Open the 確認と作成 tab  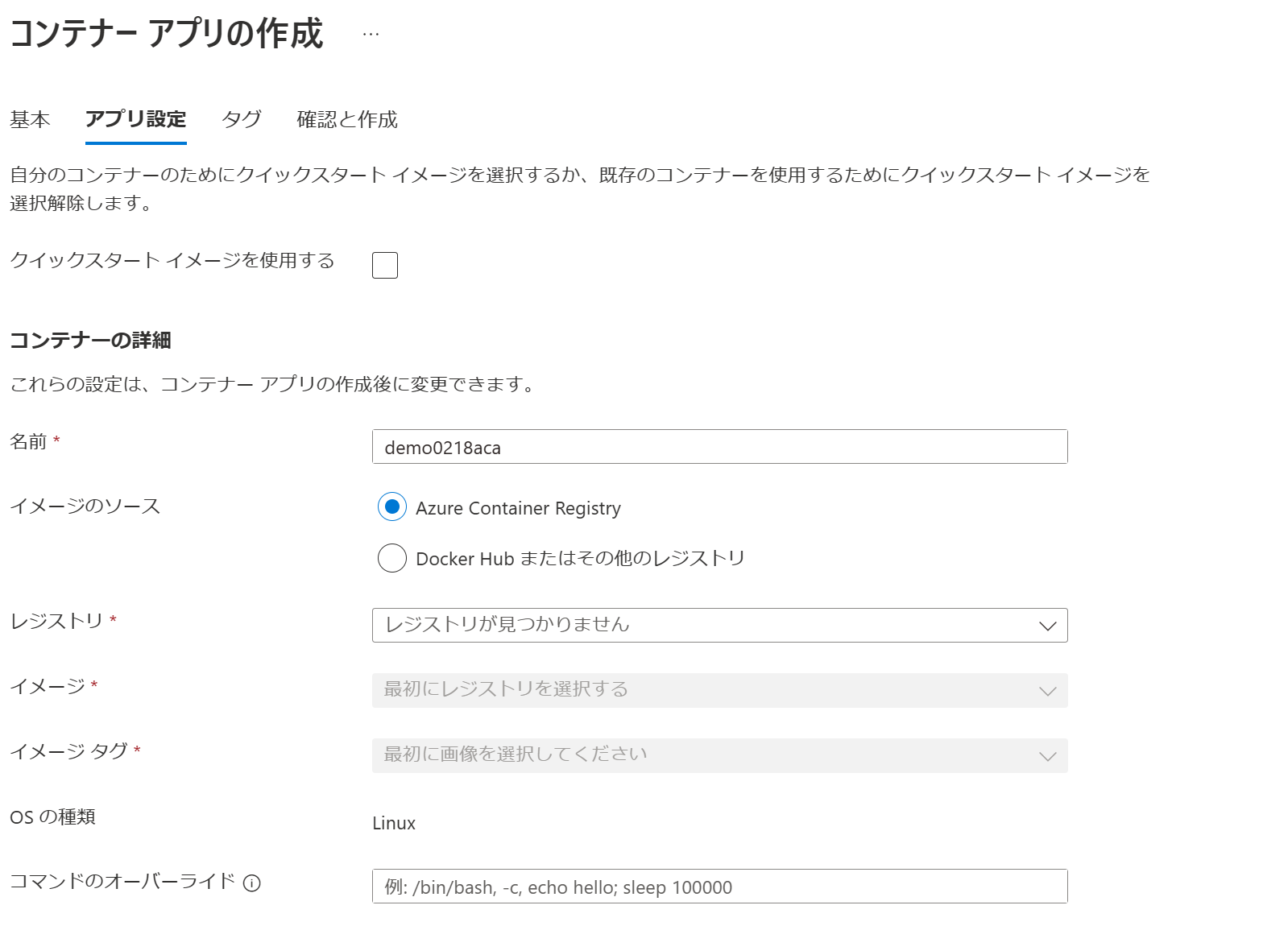point(347,120)
